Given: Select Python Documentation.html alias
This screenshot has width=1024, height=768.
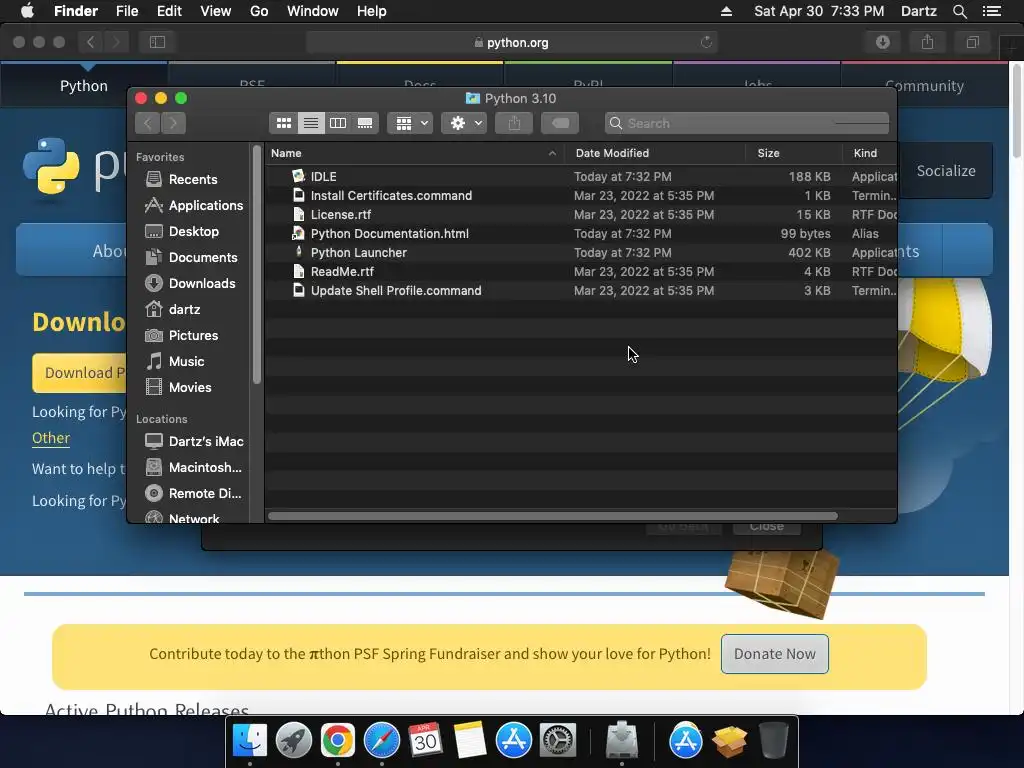Looking at the screenshot, I should [581, 233].
